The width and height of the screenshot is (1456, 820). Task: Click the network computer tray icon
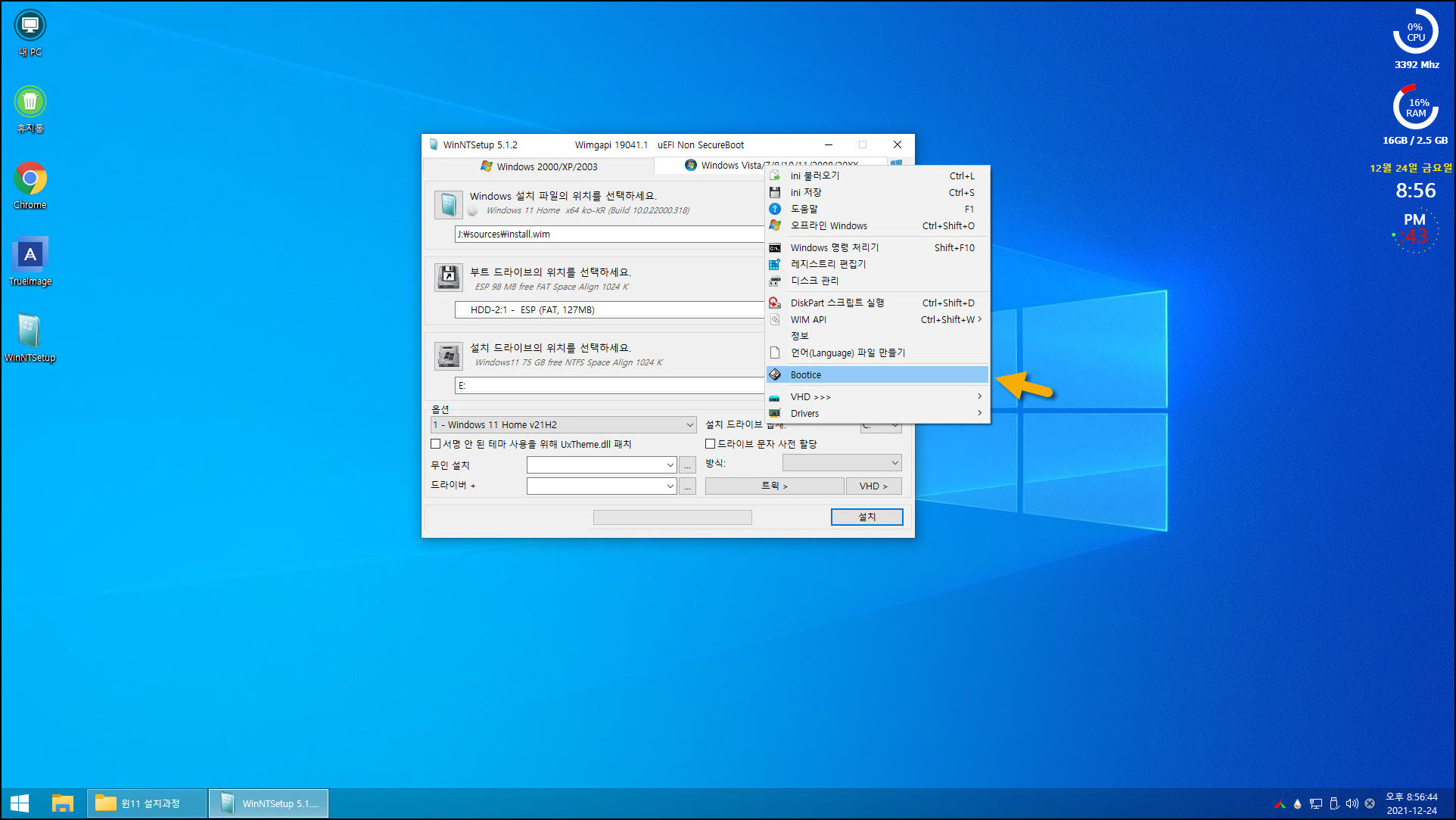(1316, 803)
